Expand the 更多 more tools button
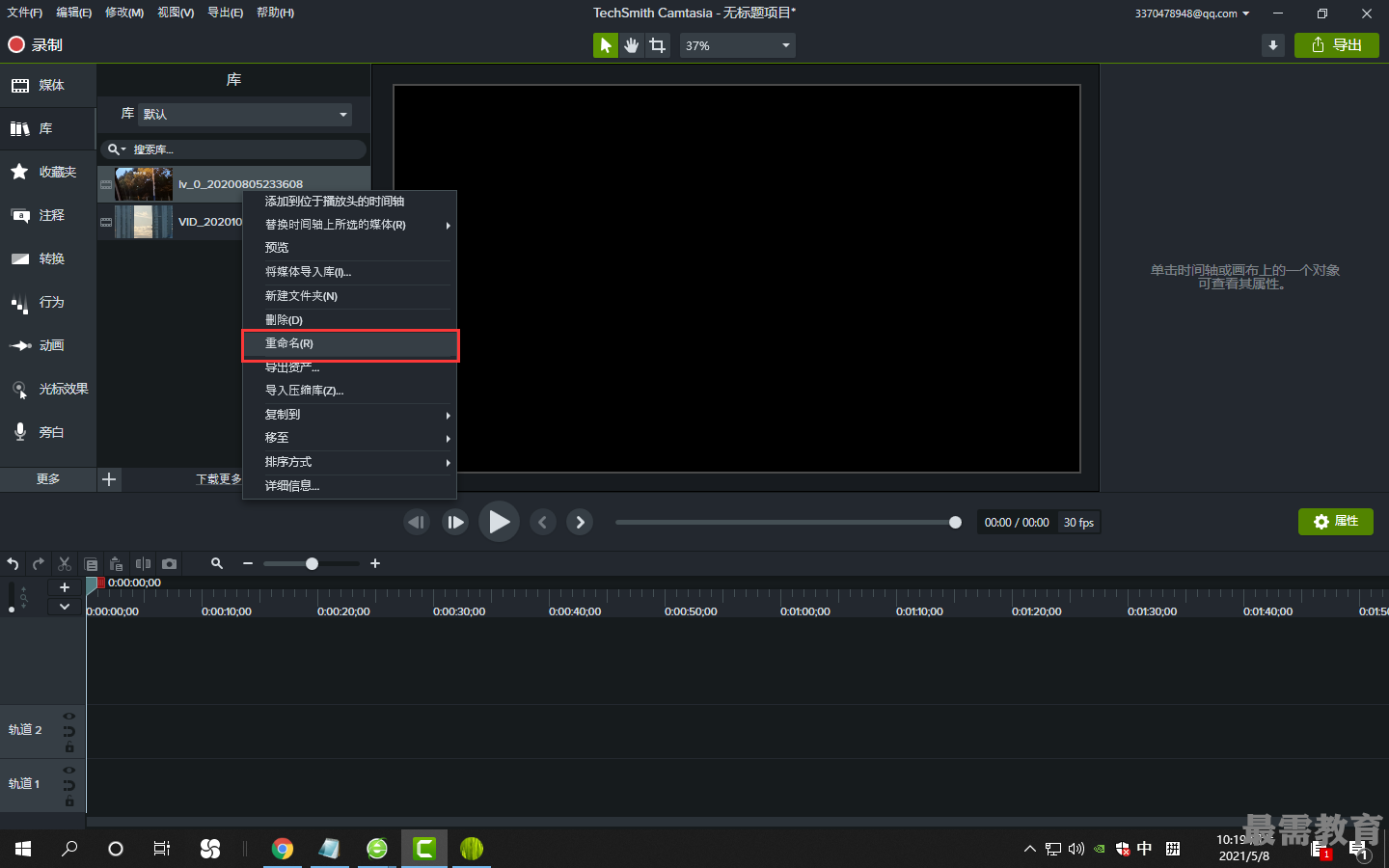Viewport: 1389px width, 868px height. point(48,479)
